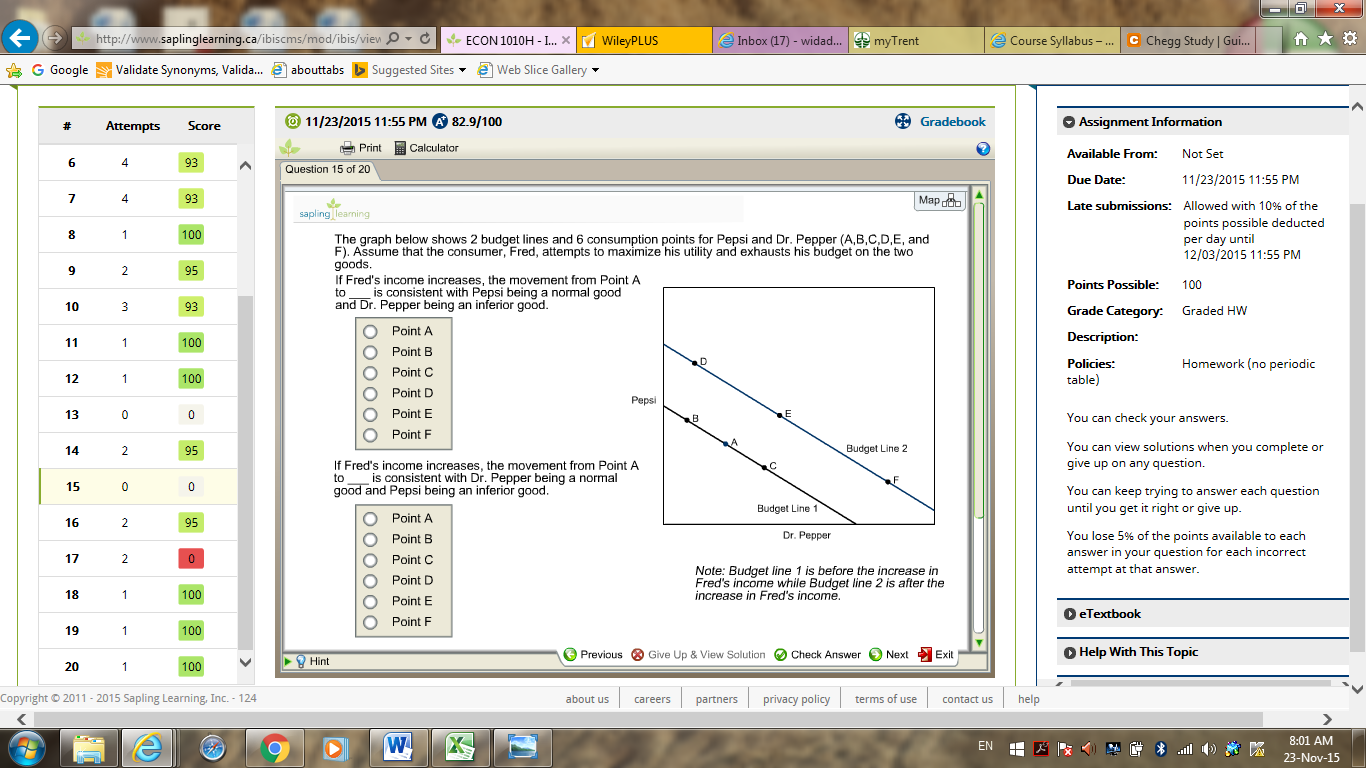
Task: Select Point A in first question
Action: [370, 331]
